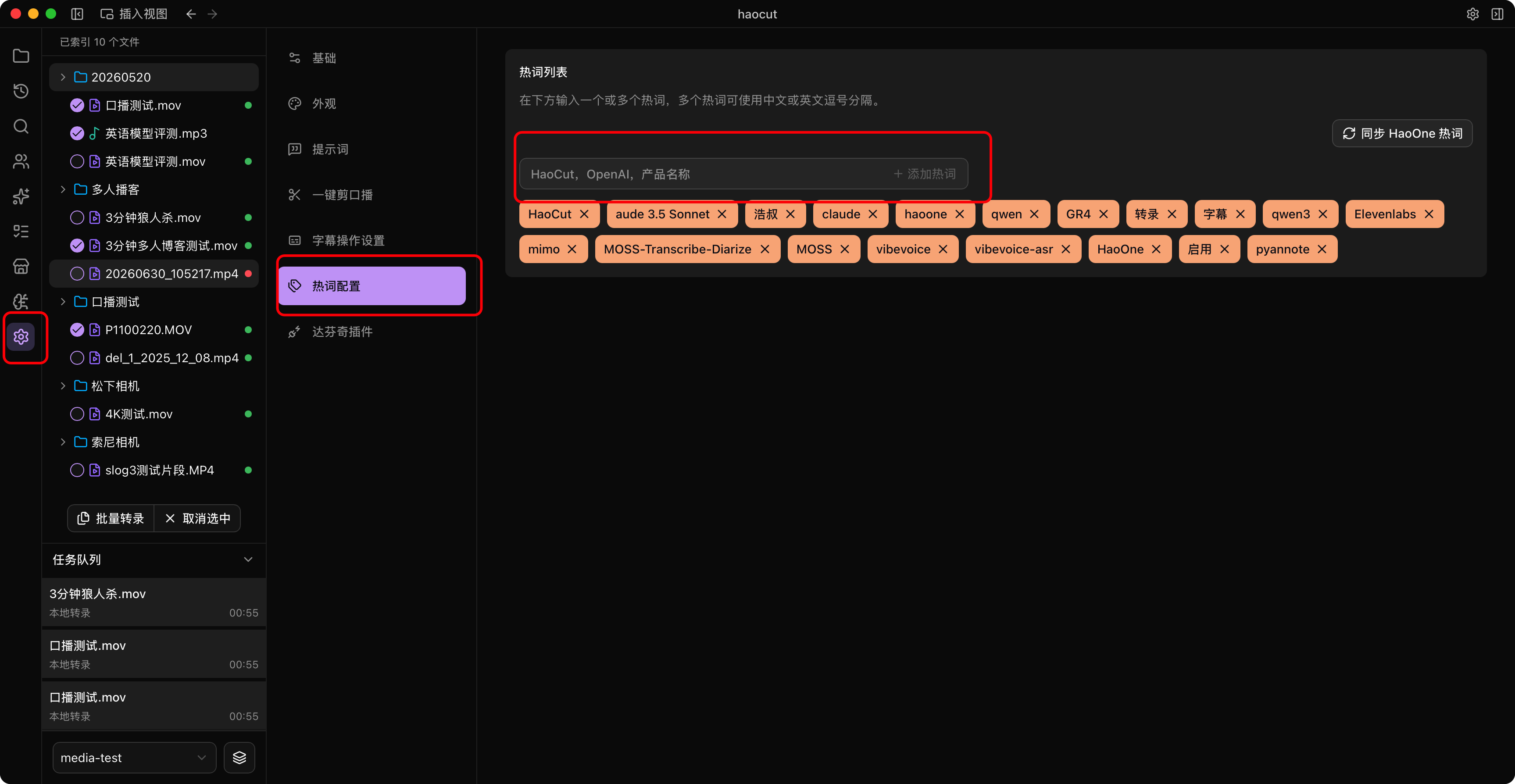Image resolution: width=1515 pixels, height=784 pixels.
Task: Click the 插入视图 button in title bar
Action: pos(134,14)
